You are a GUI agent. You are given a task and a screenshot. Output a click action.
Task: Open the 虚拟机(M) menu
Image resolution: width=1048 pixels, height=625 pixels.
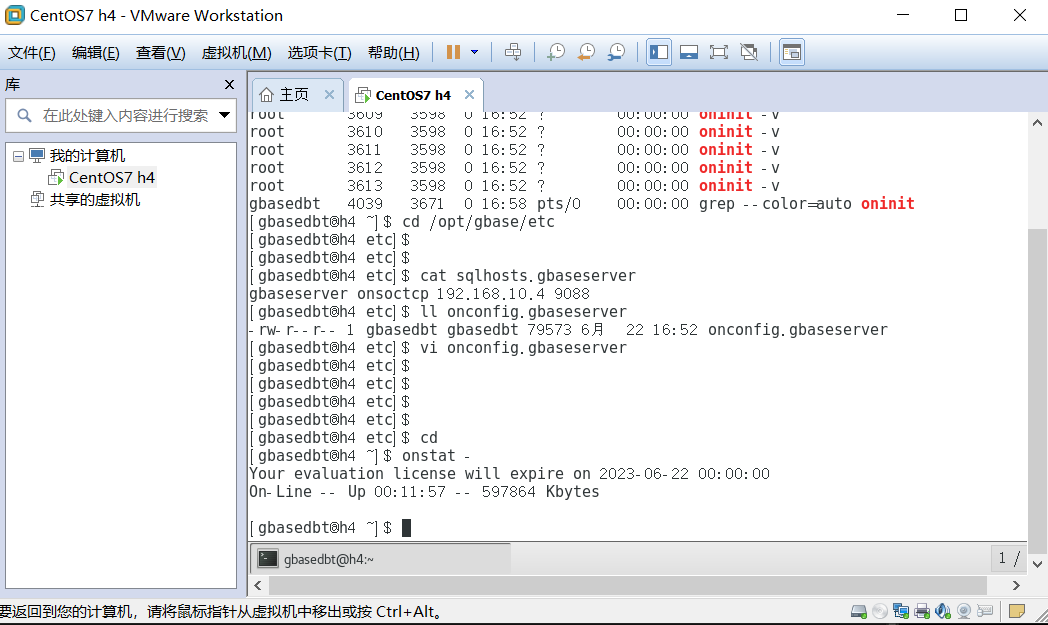point(237,53)
